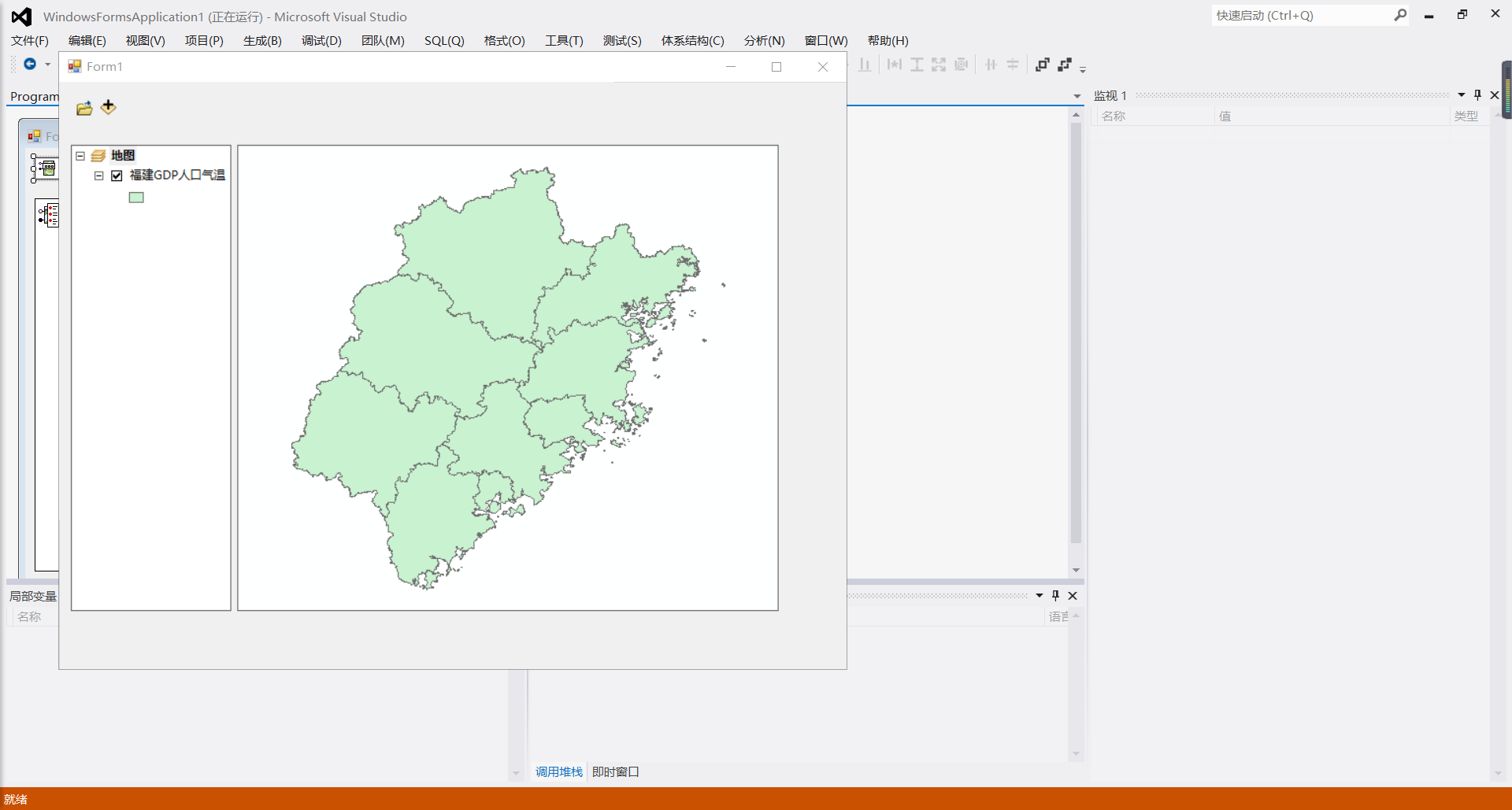Collapse the 地图 tree node
The width and height of the screenshot is (1512, 810).
tap(80, 155)
